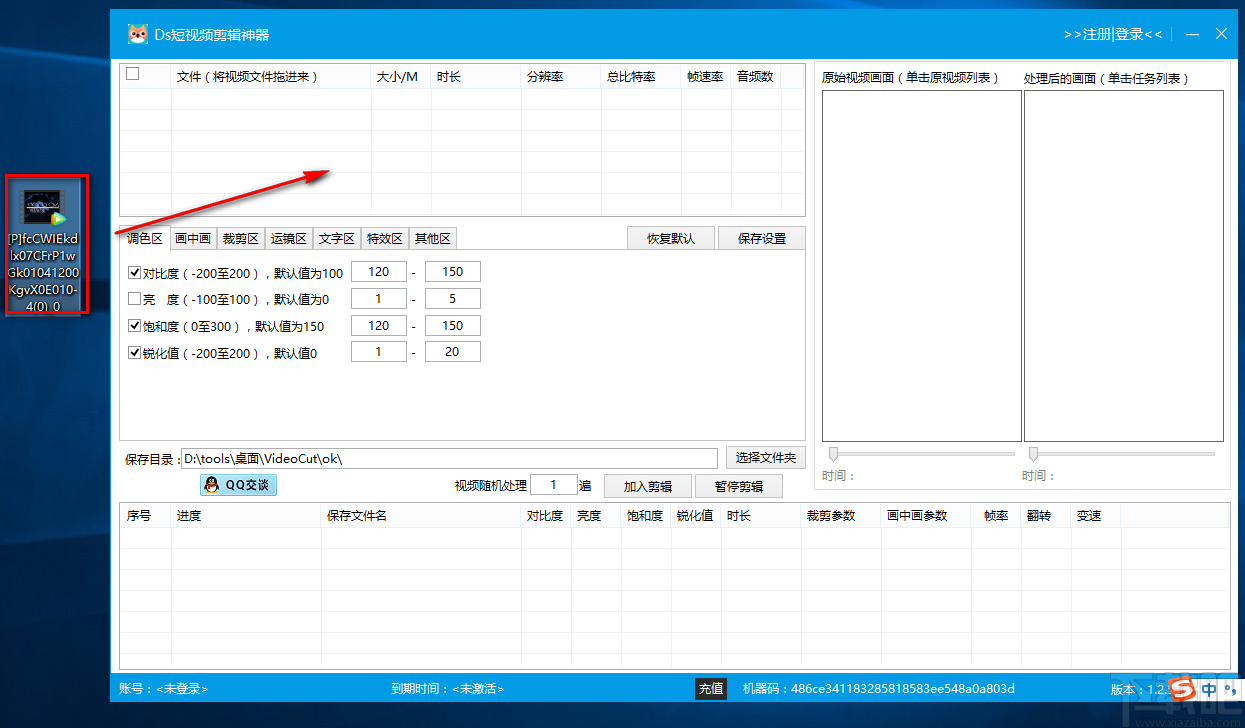
Task: Uncheck the 锐化值 sharpen checkbox
Action: pos(135,352)
